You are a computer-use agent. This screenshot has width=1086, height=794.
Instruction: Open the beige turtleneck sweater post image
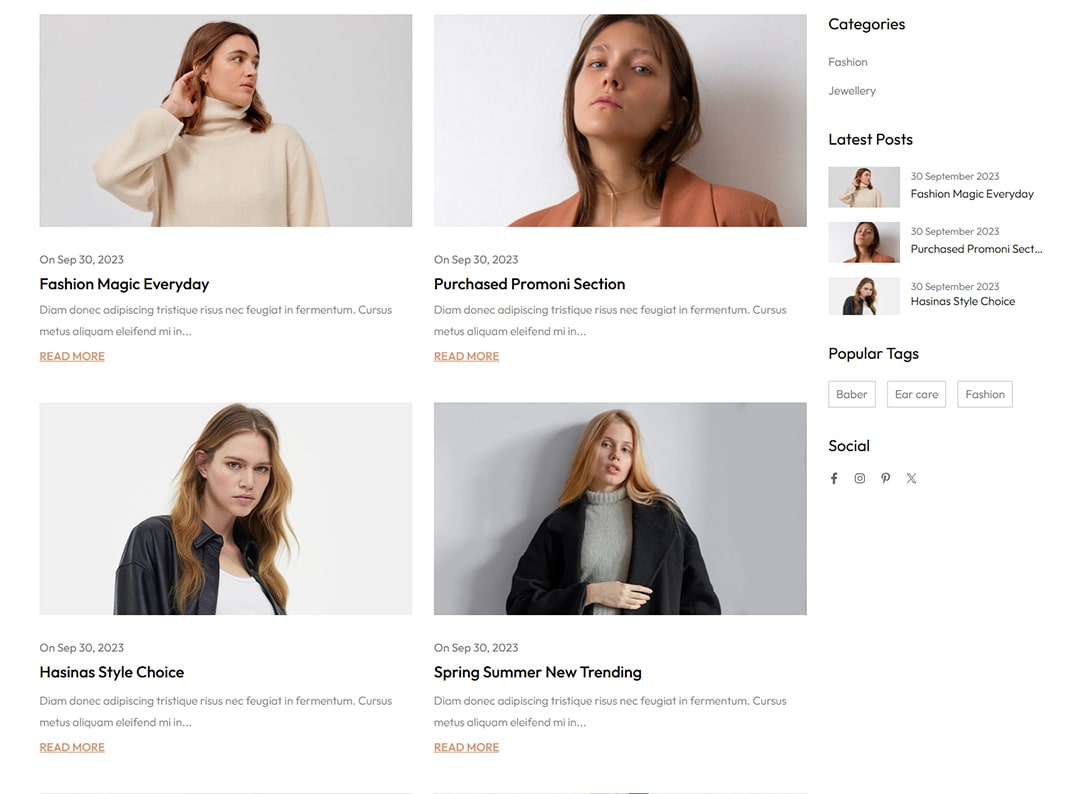226,121
